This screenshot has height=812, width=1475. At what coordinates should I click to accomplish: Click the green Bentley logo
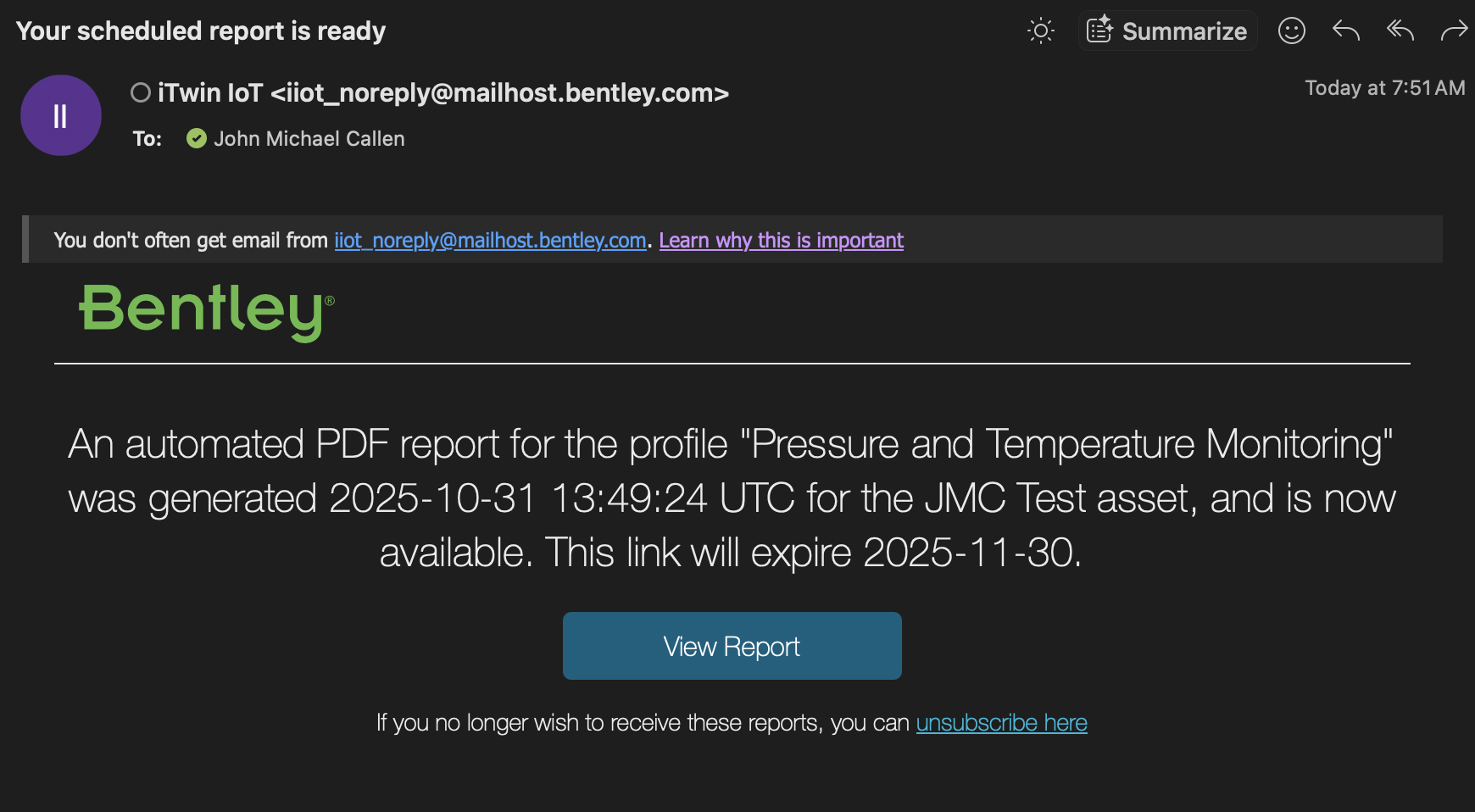[206, 311]
